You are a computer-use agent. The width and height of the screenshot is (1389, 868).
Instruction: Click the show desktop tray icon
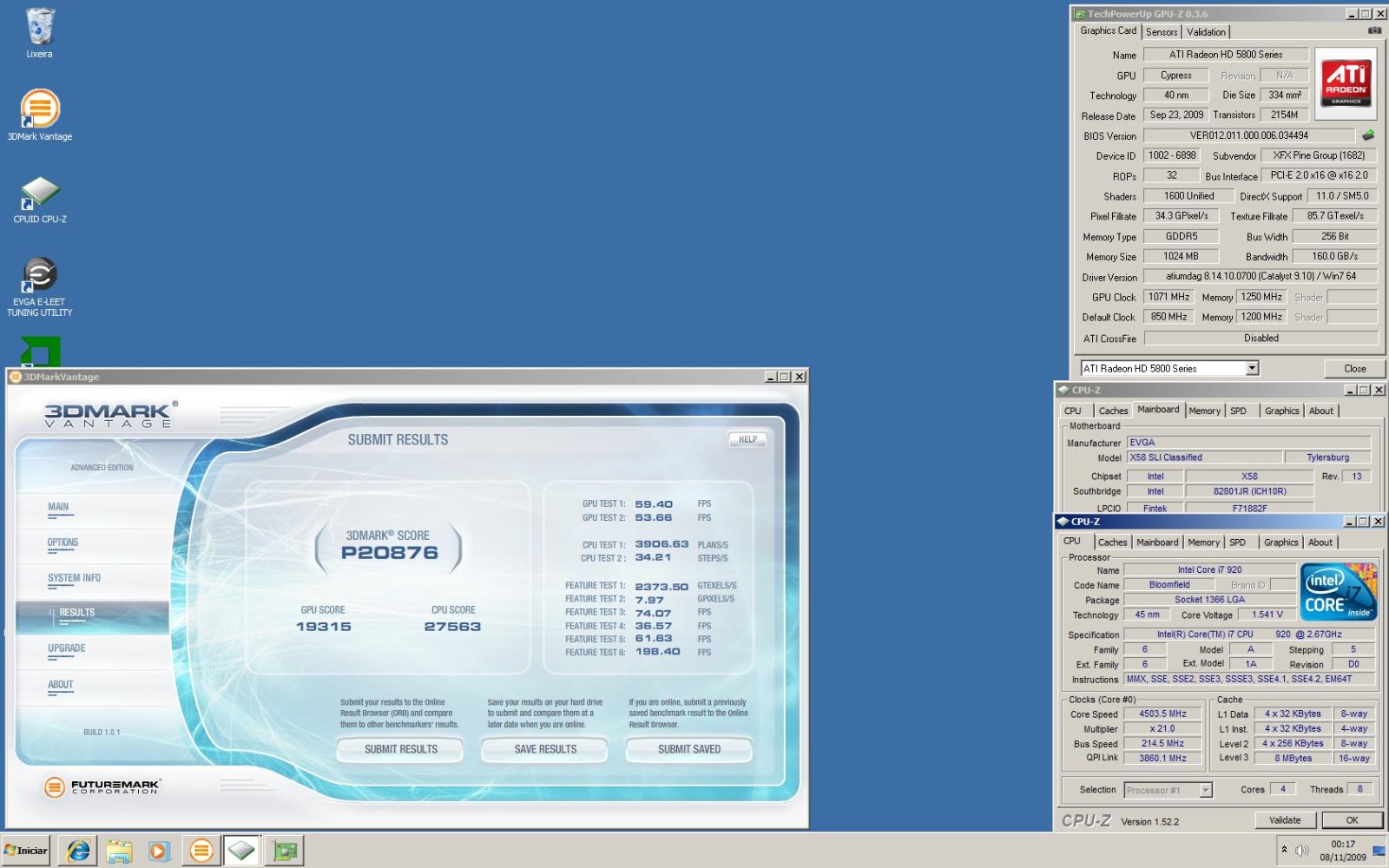pyautogui.click(x=1379, y=851)
